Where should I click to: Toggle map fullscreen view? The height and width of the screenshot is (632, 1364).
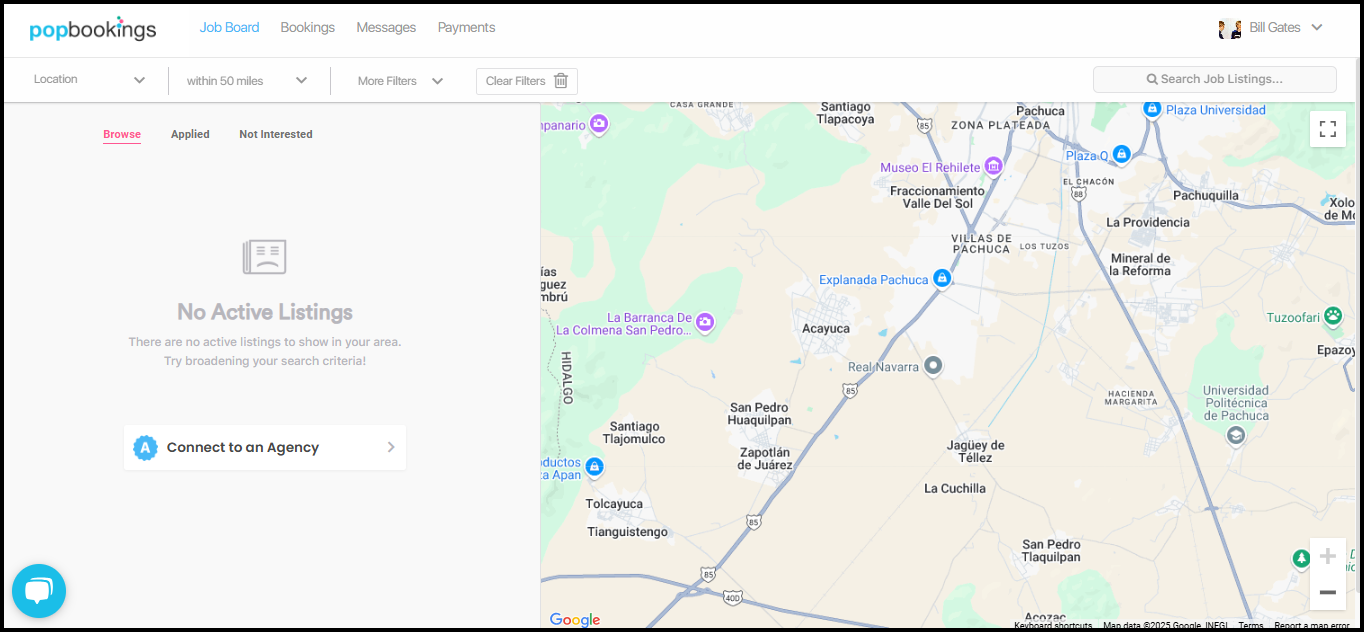pos(1328,128)
